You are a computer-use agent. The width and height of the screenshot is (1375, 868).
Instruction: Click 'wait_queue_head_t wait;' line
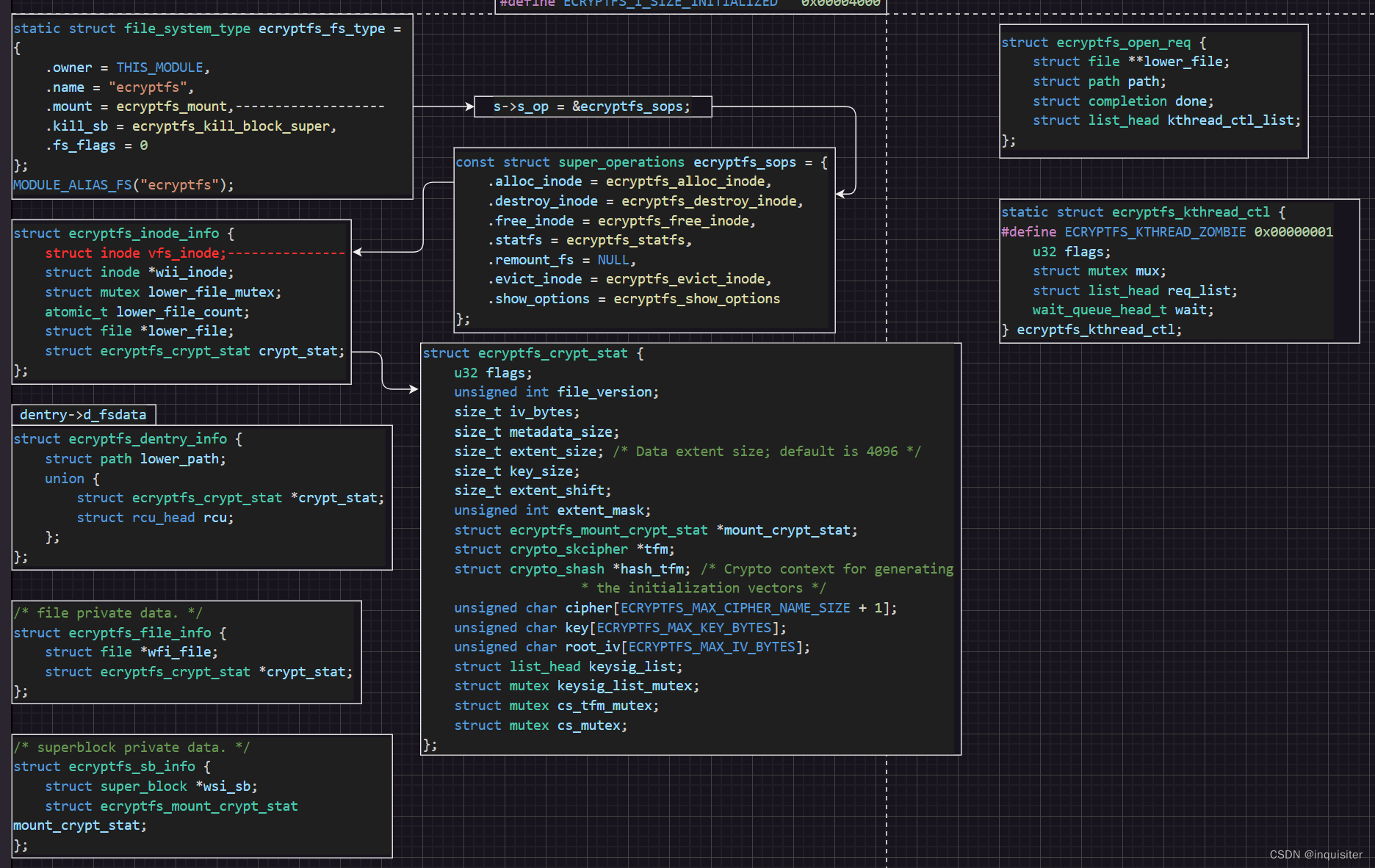[1123, 310]
